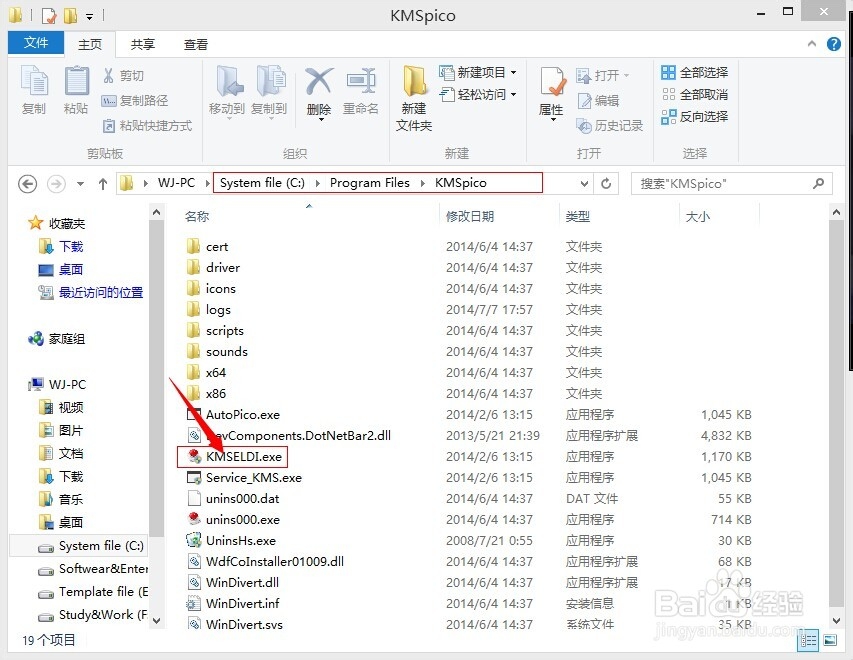Open the recent locations dropdown arrow
Viewport: 853px width, 660px height.
pyautogui.click(x=81, y=184)
